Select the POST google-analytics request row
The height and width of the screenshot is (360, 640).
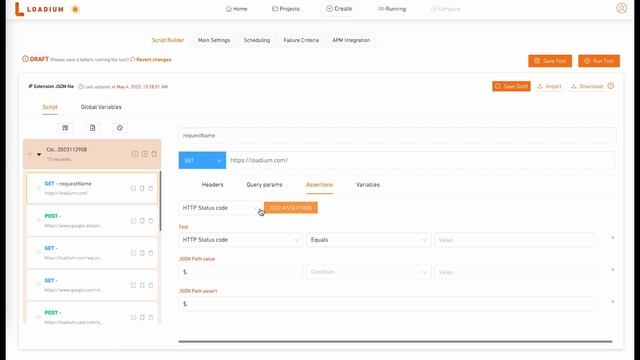pyautogui.click(x=92, y=221)
